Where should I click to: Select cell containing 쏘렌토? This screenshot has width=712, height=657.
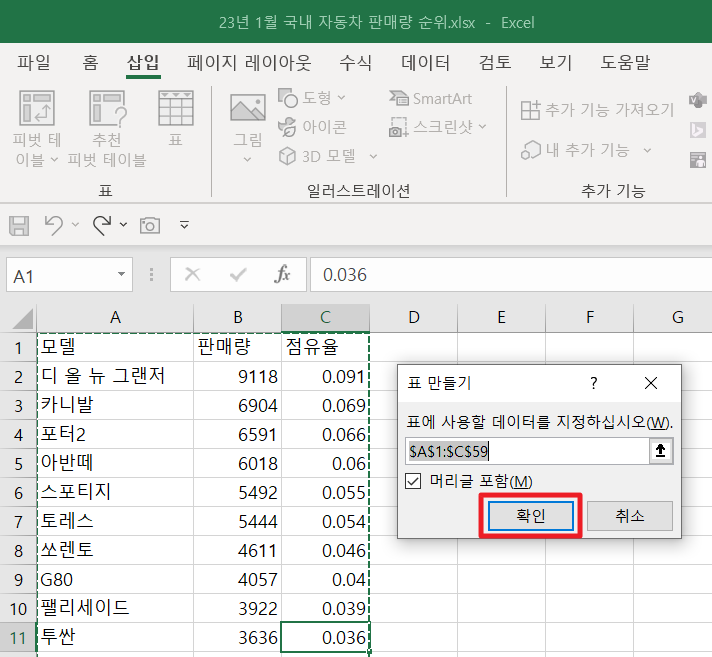[x=115, y=550]
